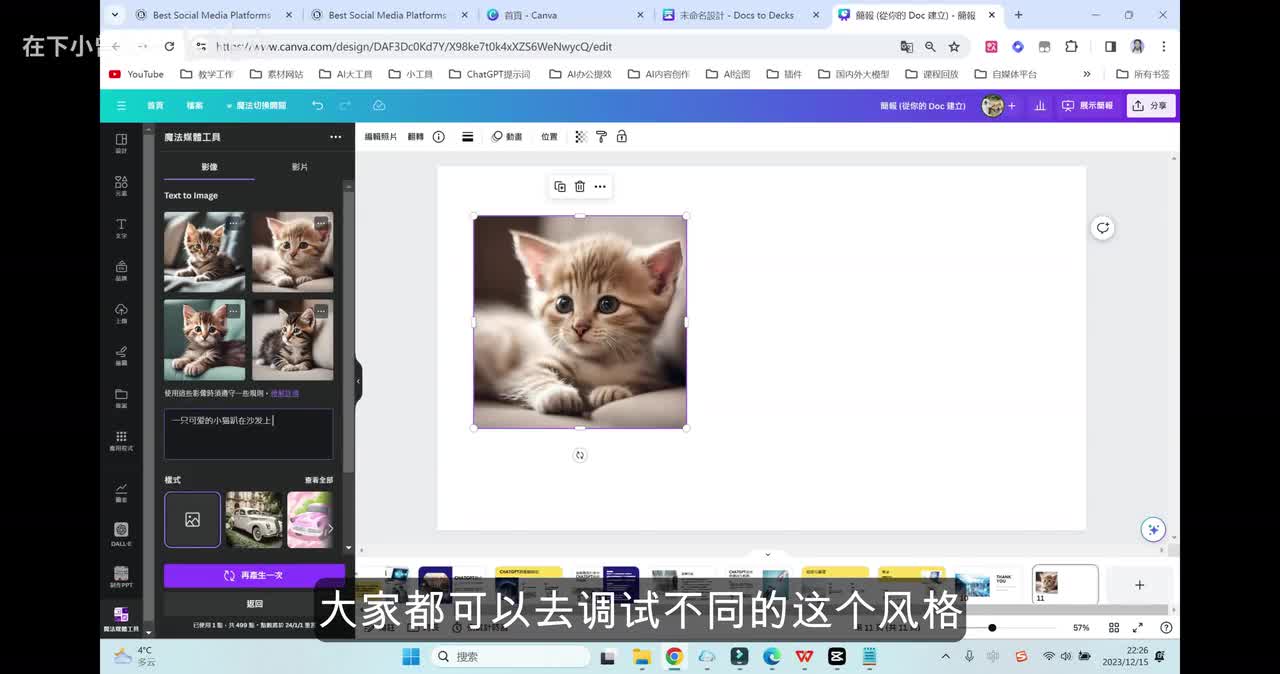1280x674 pixels.
Task: Click the lock icon in the toolbar
Action: pyautogui.click(x=621, y=137)
